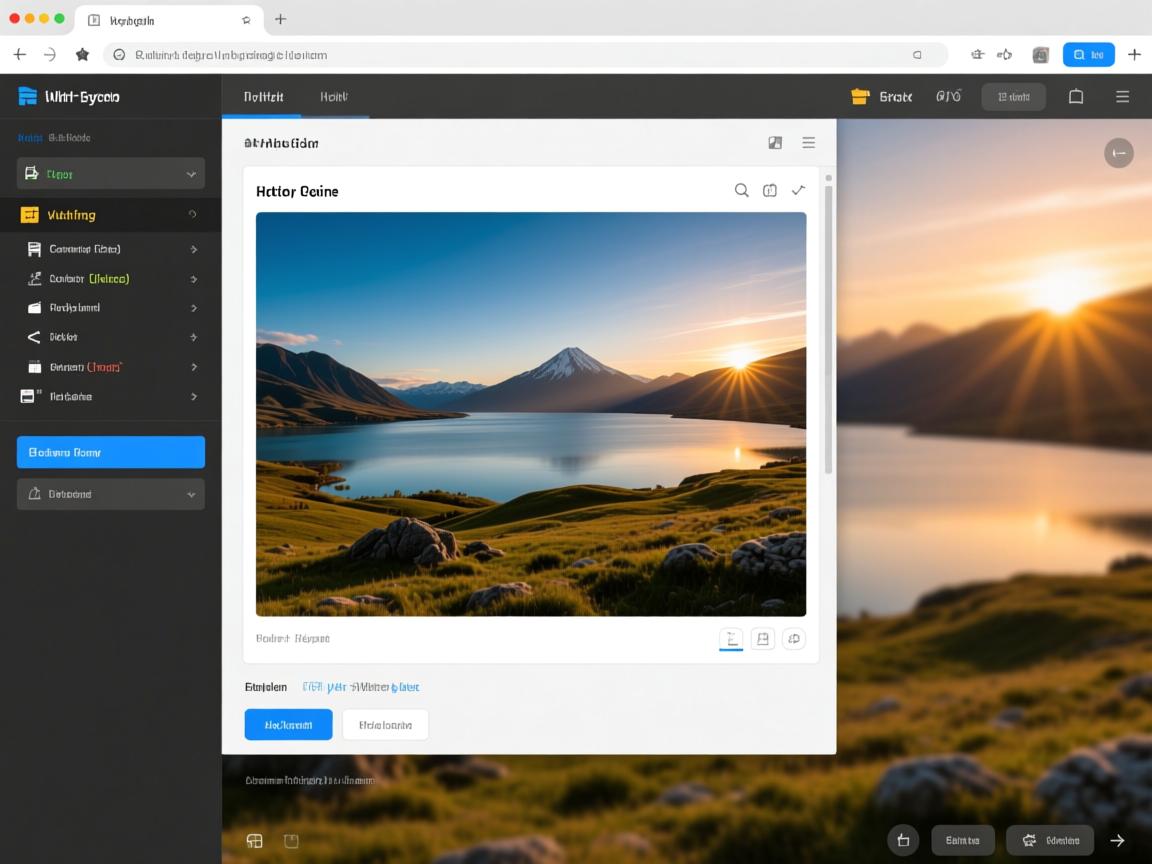The height and width of the screenshot is (864, 1152).
Task: Click the blue button at the panel bottom
Action: point(288,725)
